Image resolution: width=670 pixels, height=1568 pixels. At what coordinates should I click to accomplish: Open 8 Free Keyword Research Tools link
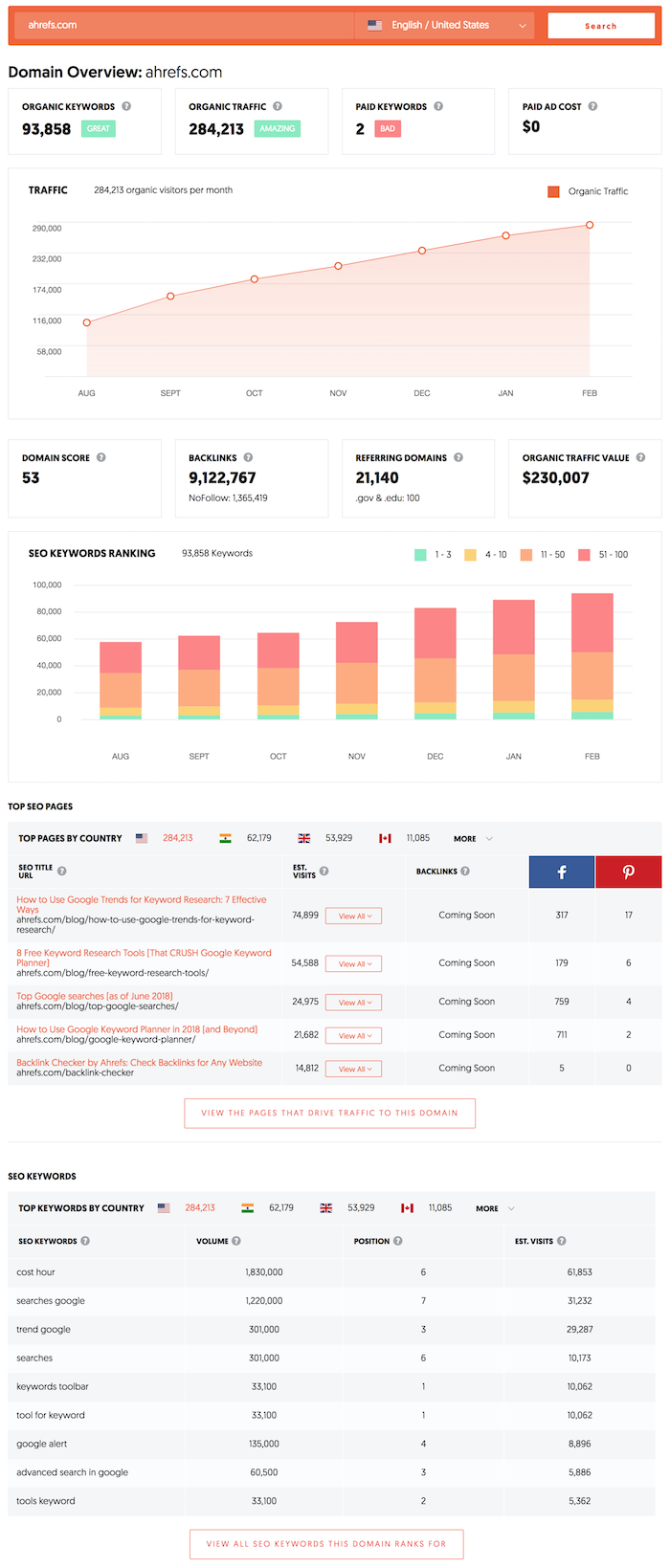coord(144,958)
